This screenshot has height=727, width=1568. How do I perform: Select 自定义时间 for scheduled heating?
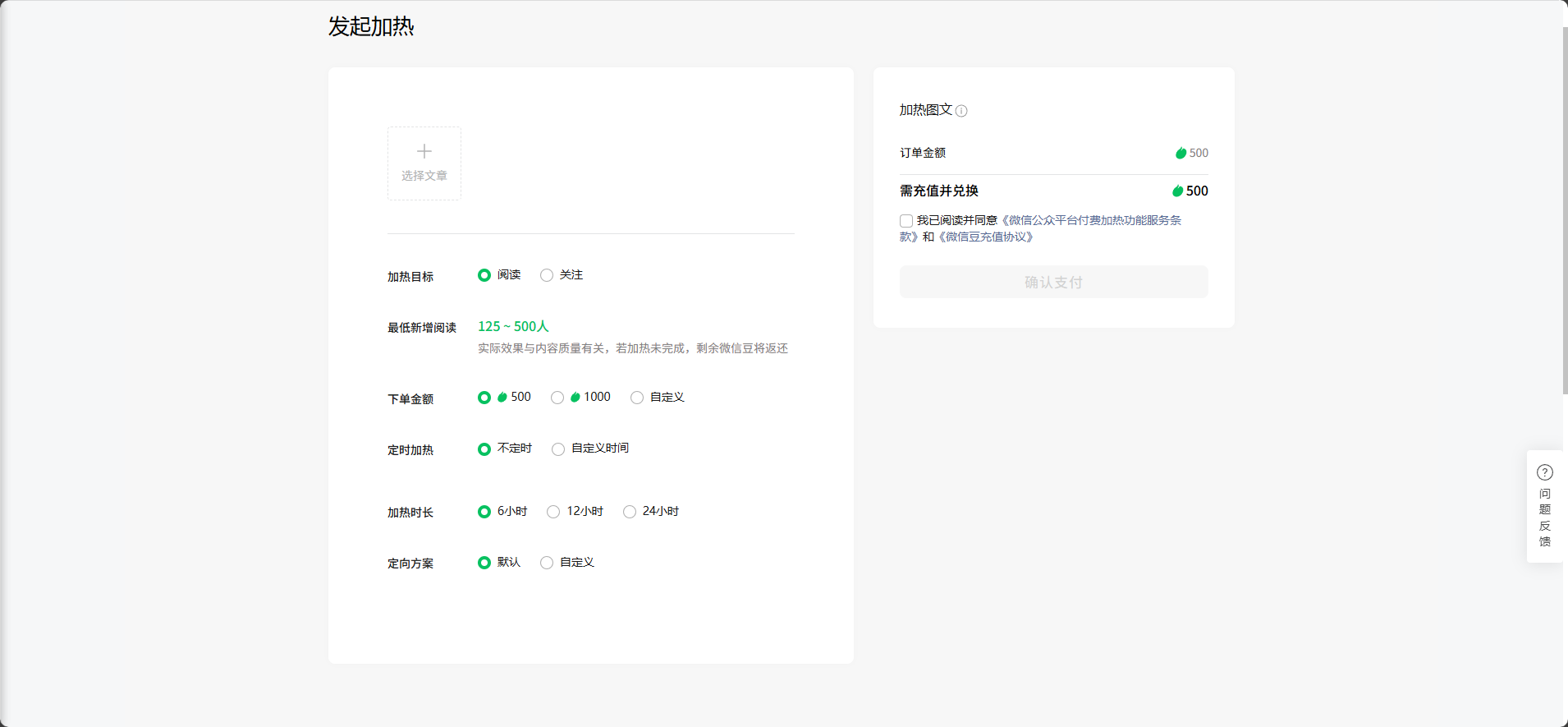[x=558, y=449]
